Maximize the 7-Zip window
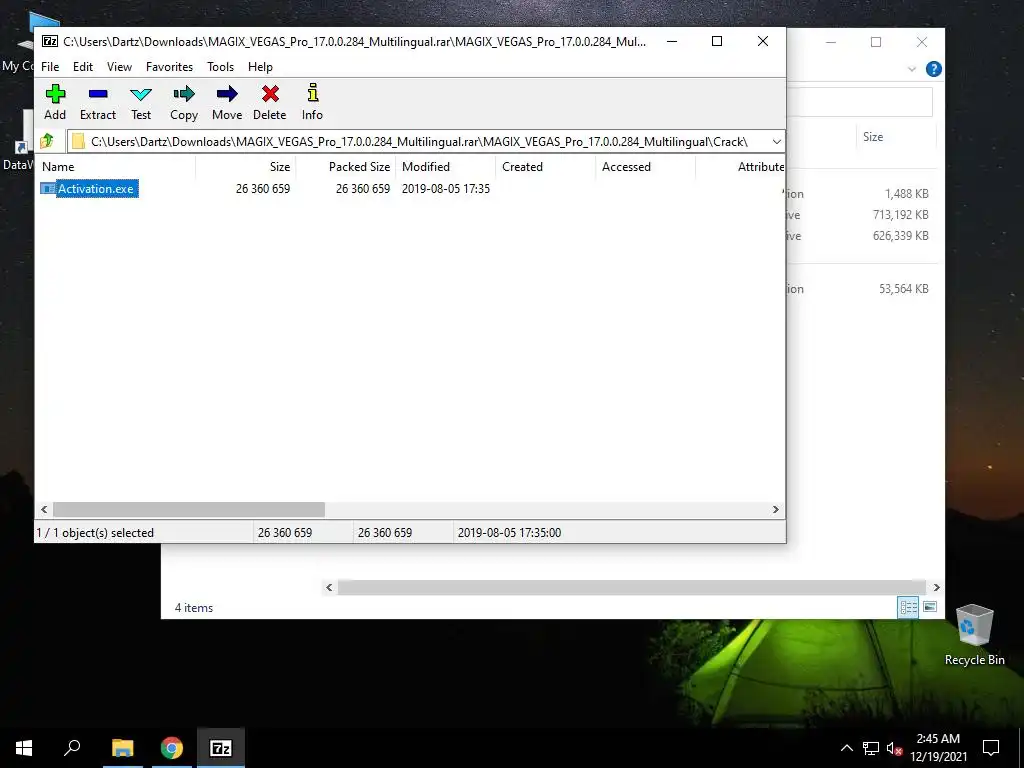Screen dimensions: 1024x768 pos(717,41)
